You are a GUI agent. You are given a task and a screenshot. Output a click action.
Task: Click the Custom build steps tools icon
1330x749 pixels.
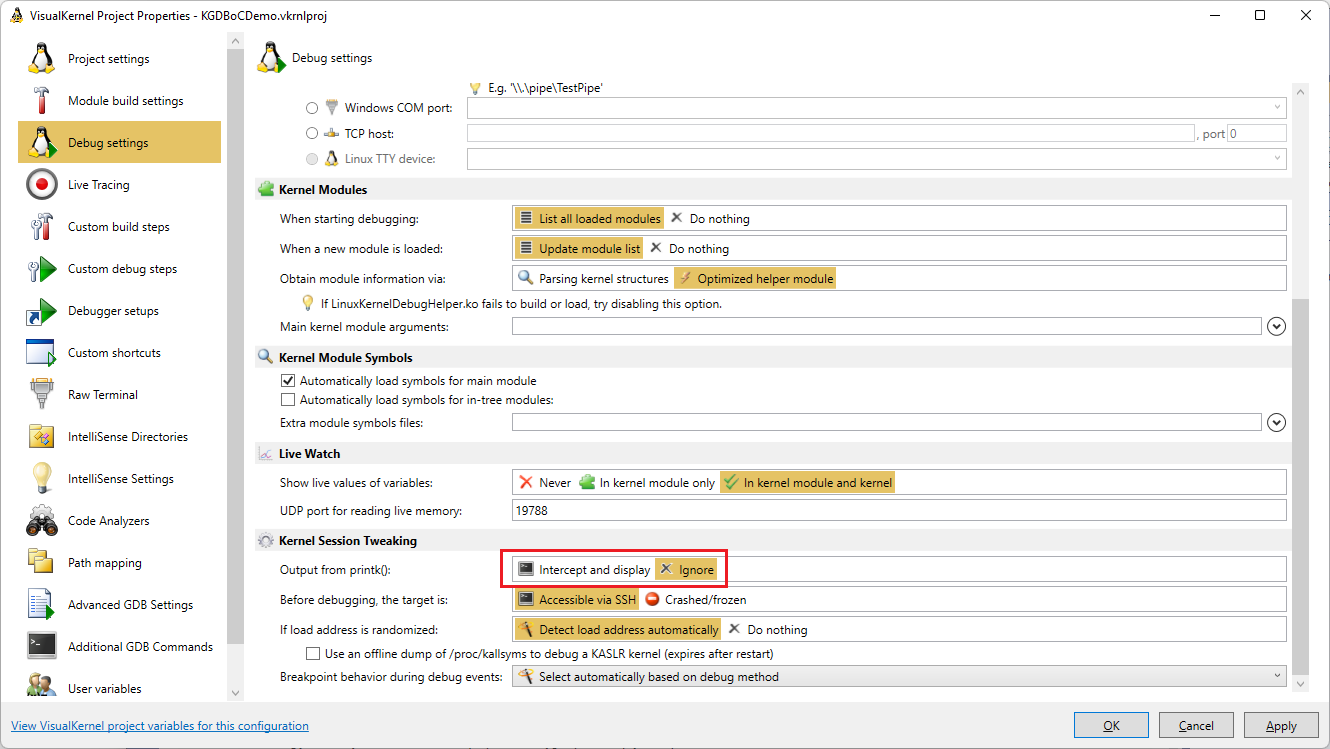pyautogui.click(x=41, y=227)
